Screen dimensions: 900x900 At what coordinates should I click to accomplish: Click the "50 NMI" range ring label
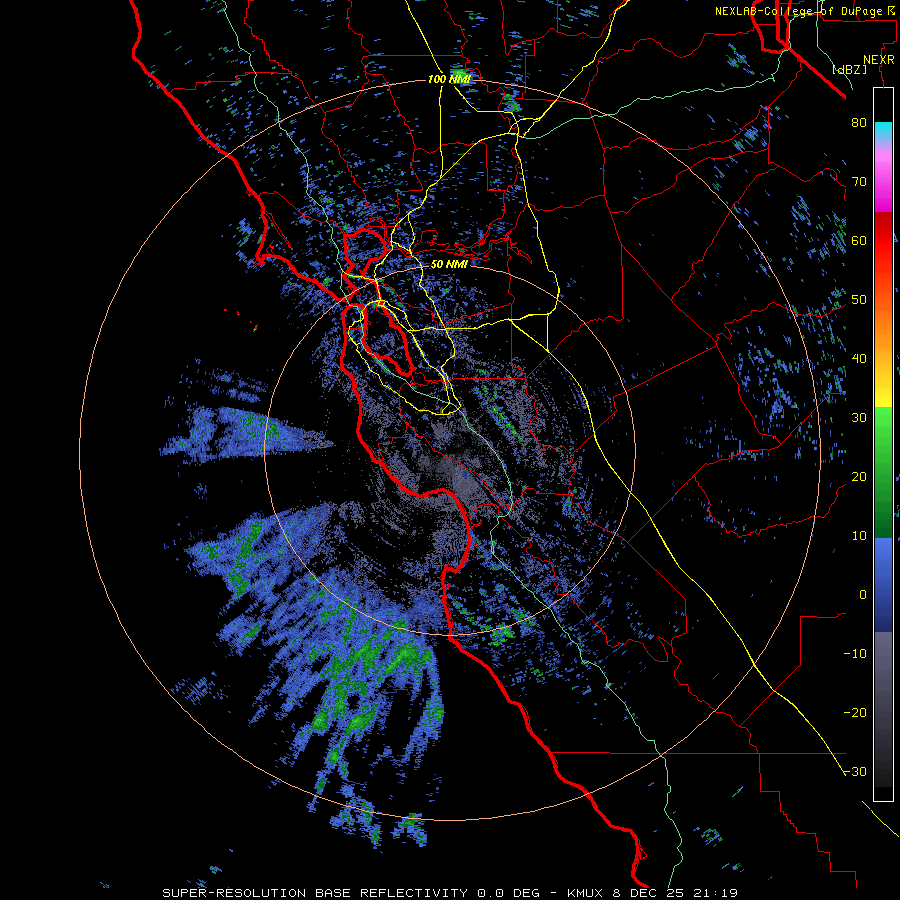[x=449, y=264]
